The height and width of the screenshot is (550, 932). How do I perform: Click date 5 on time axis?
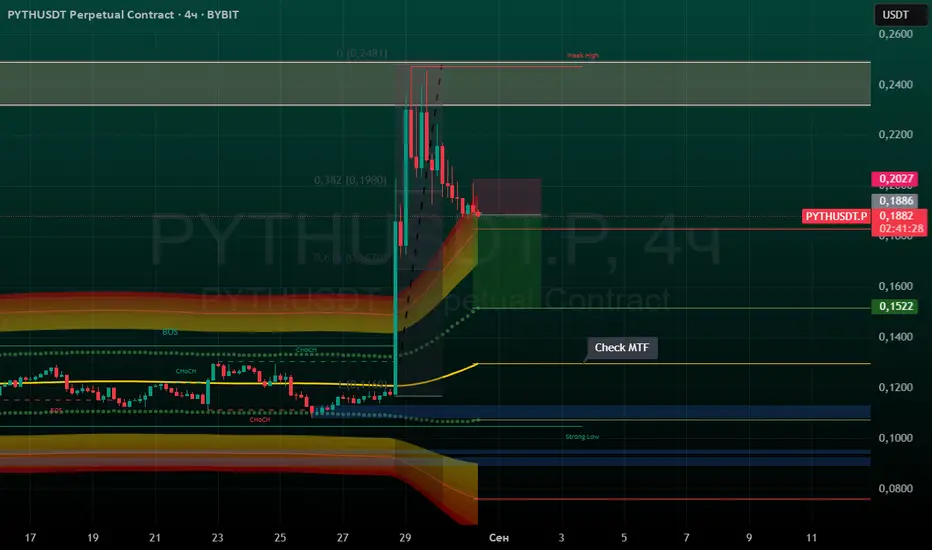click(x=624, y=538)
